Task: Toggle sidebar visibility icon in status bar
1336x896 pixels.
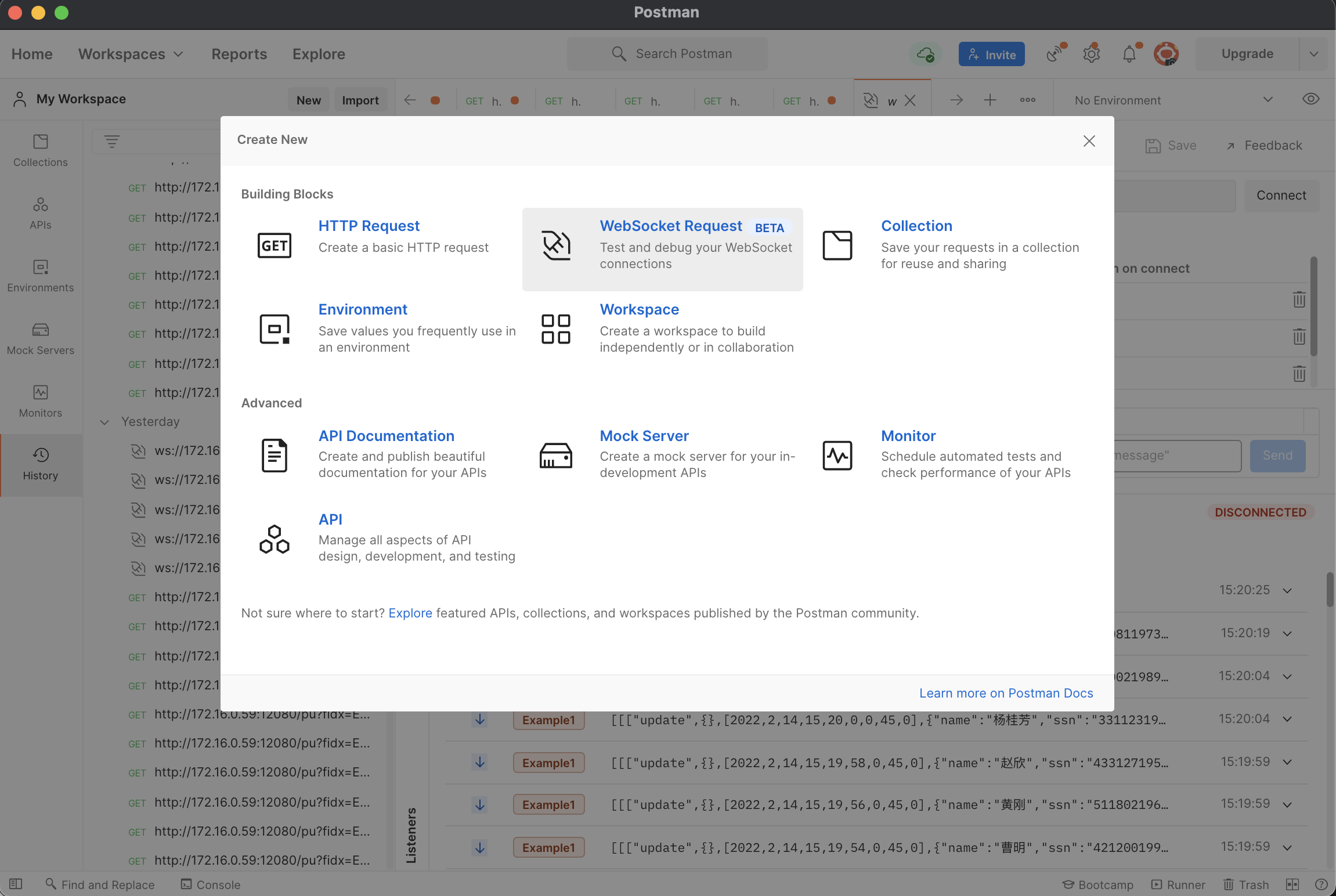Action: click(16, 884)
